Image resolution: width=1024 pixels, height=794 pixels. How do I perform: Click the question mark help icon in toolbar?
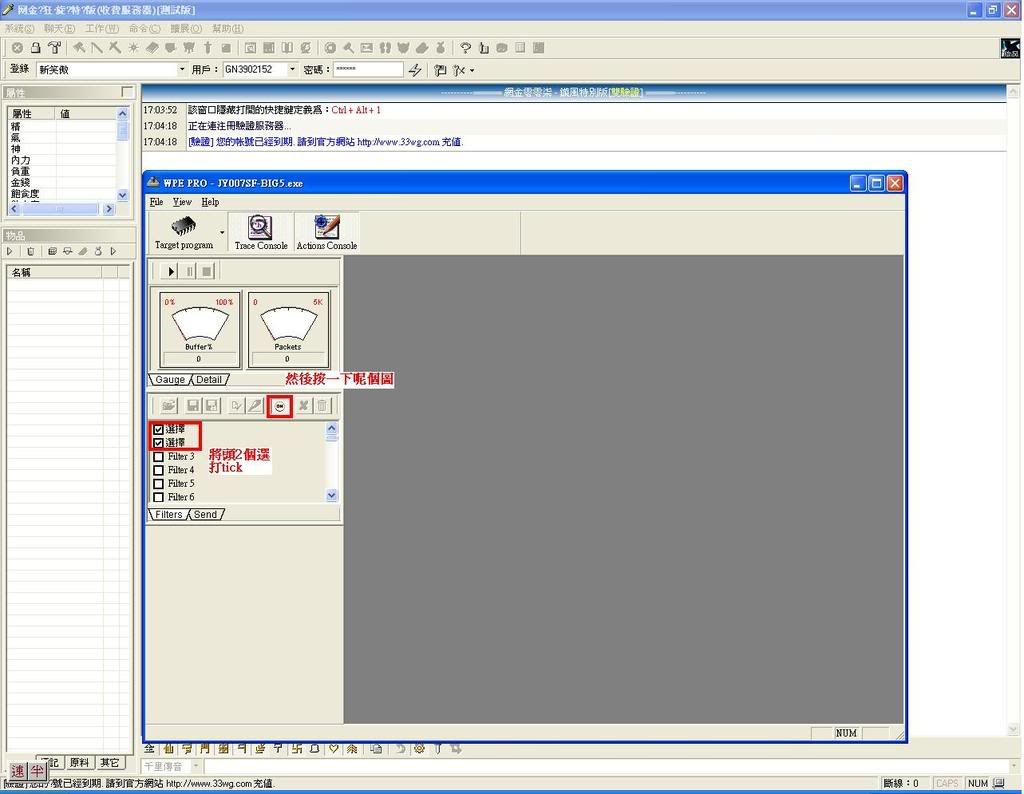point(466,47)
